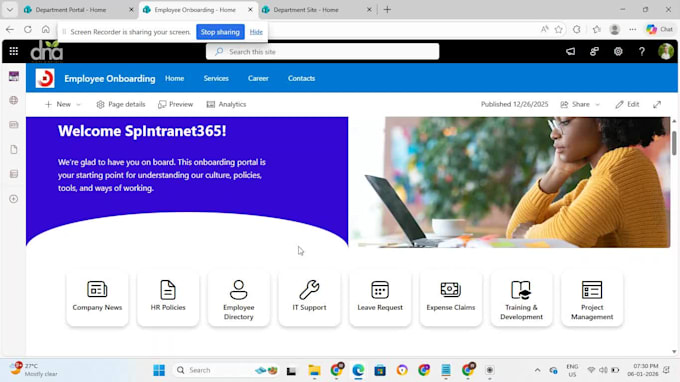Open the SharePoint app launcher waffle

click(13, 51)
